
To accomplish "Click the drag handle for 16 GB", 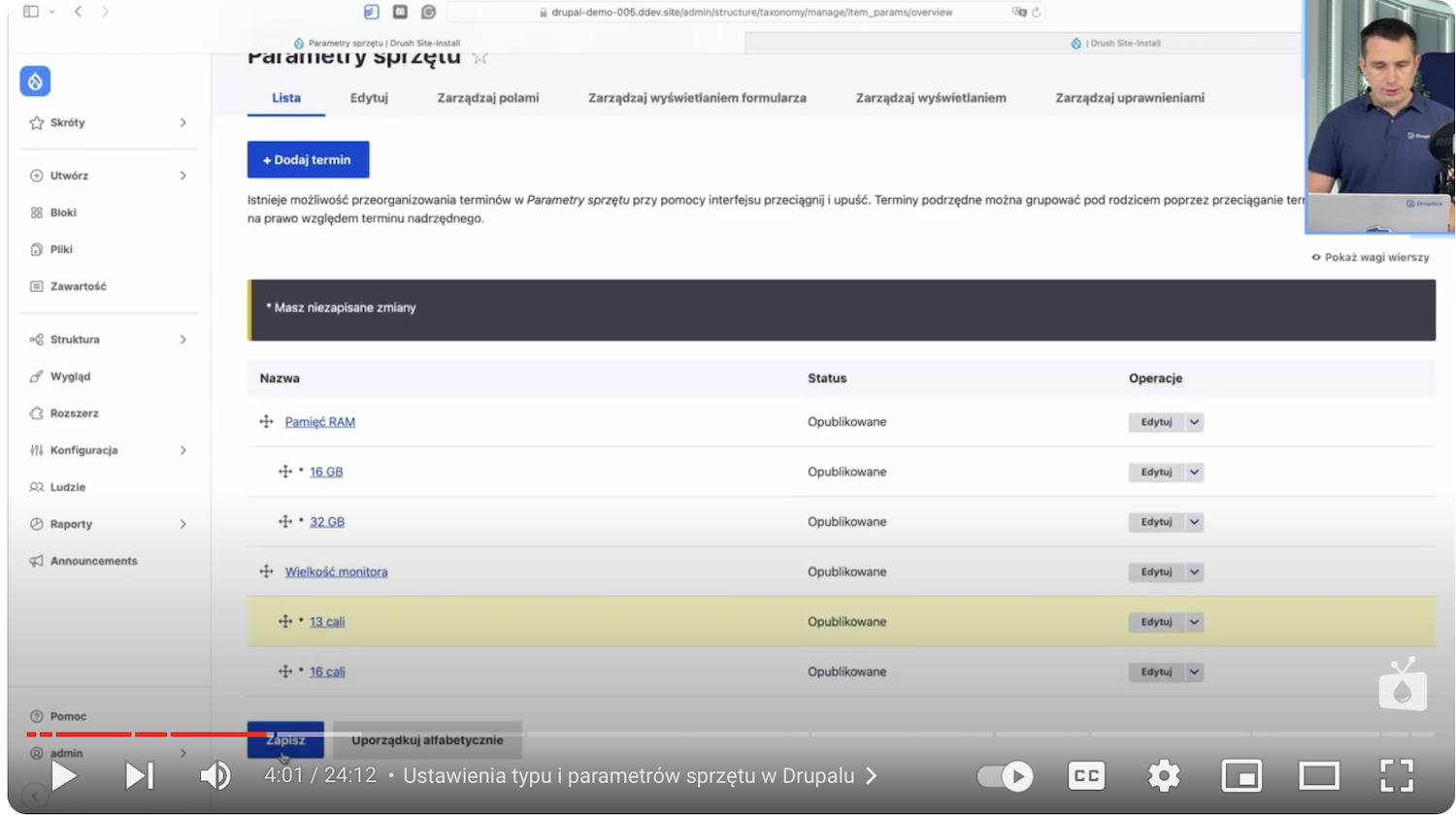I will [285, 472].
